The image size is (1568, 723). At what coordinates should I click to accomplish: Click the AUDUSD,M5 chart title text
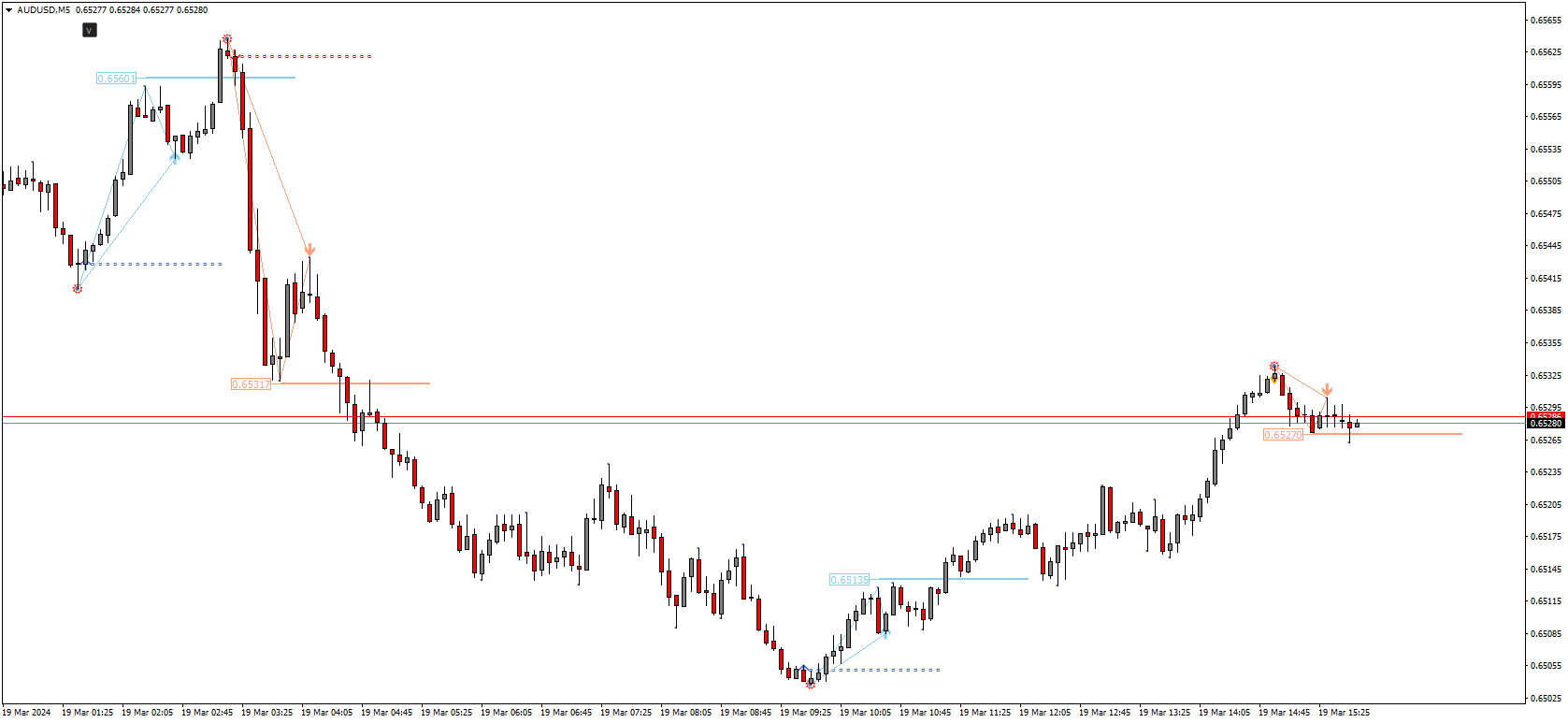(x=43, y=10)
